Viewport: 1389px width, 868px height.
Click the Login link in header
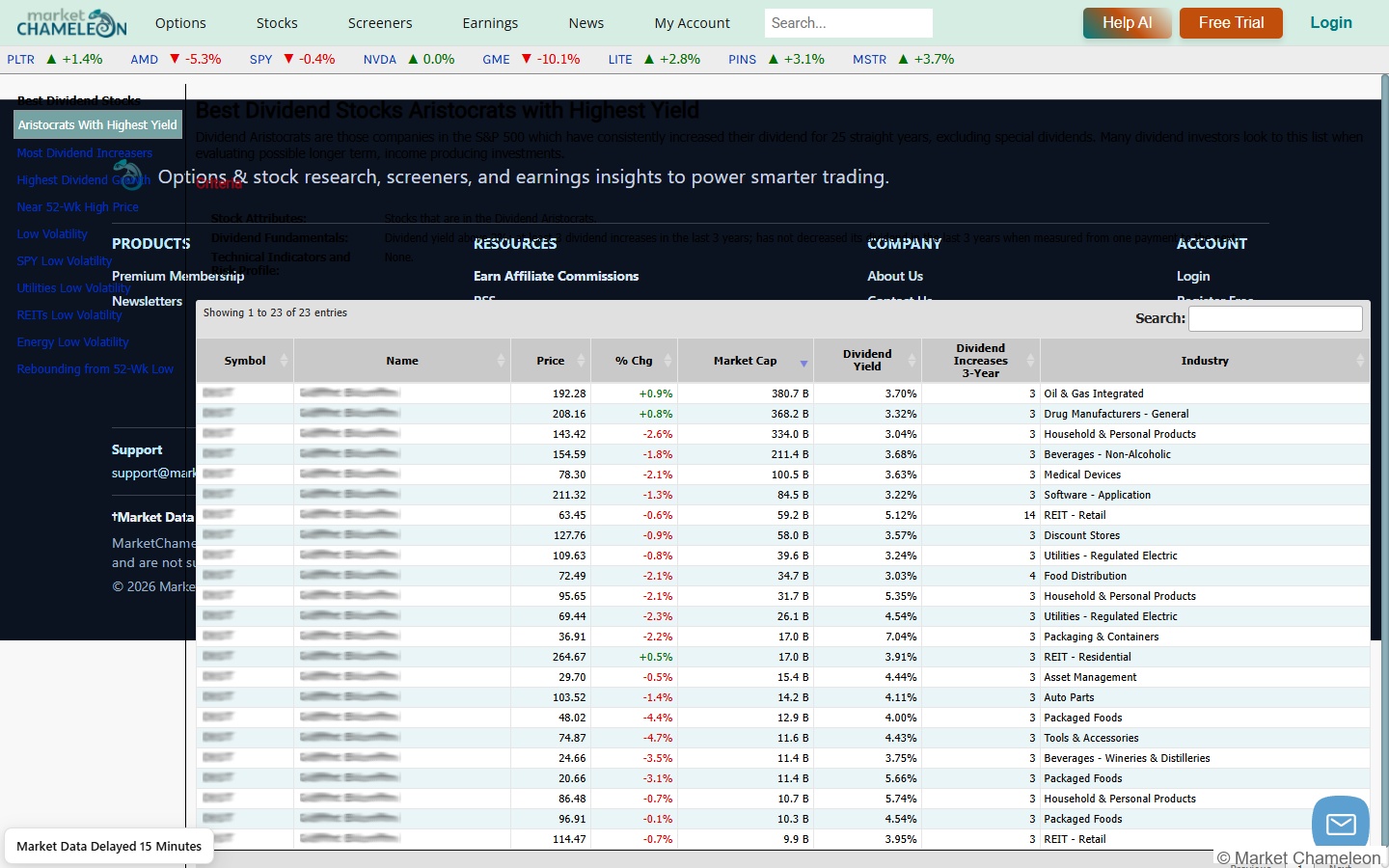point(1331,23)
